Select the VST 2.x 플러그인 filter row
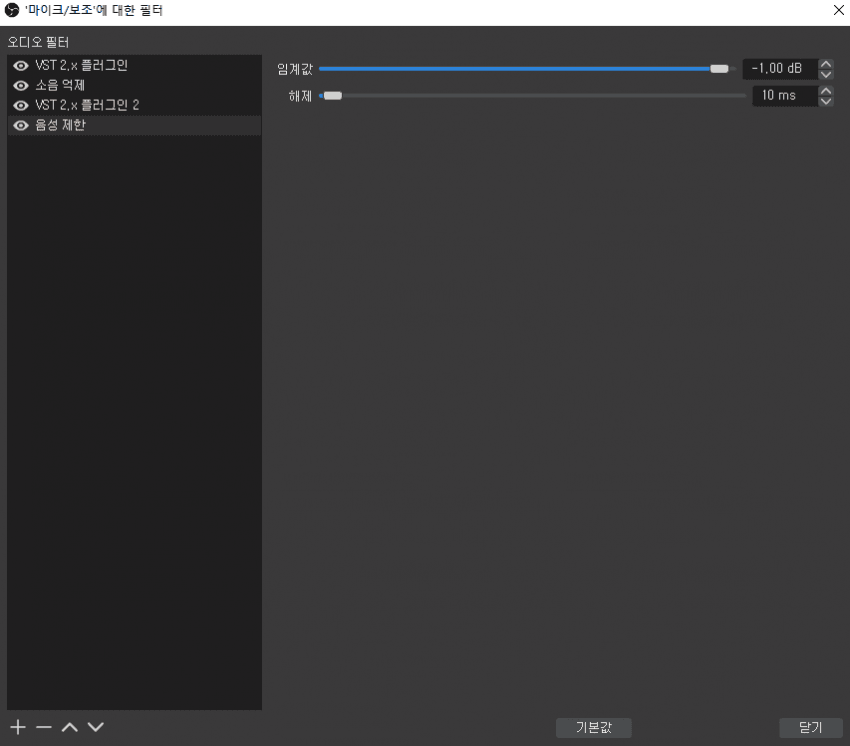The height and width of the screenshot is (746, 850). (134, 66)
